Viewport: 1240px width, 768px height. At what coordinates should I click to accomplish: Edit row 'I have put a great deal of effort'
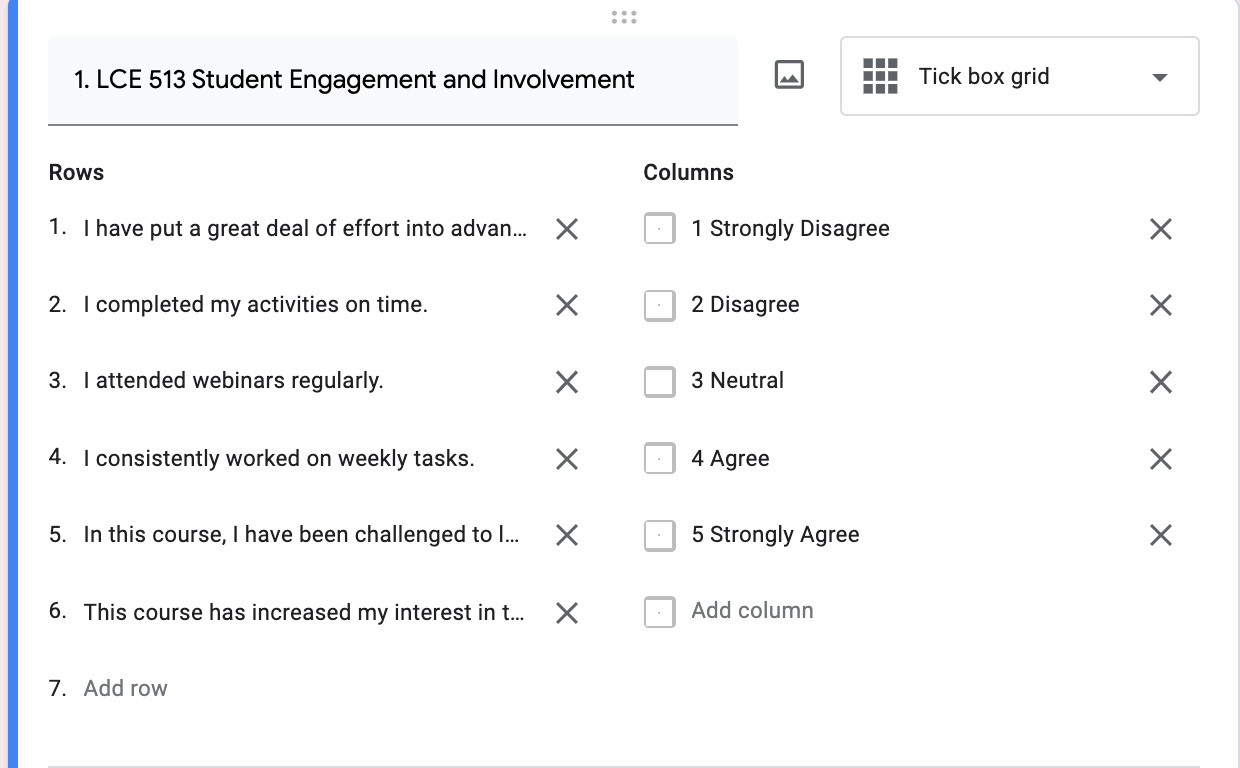pyautogui.click(x=304, y=229)
